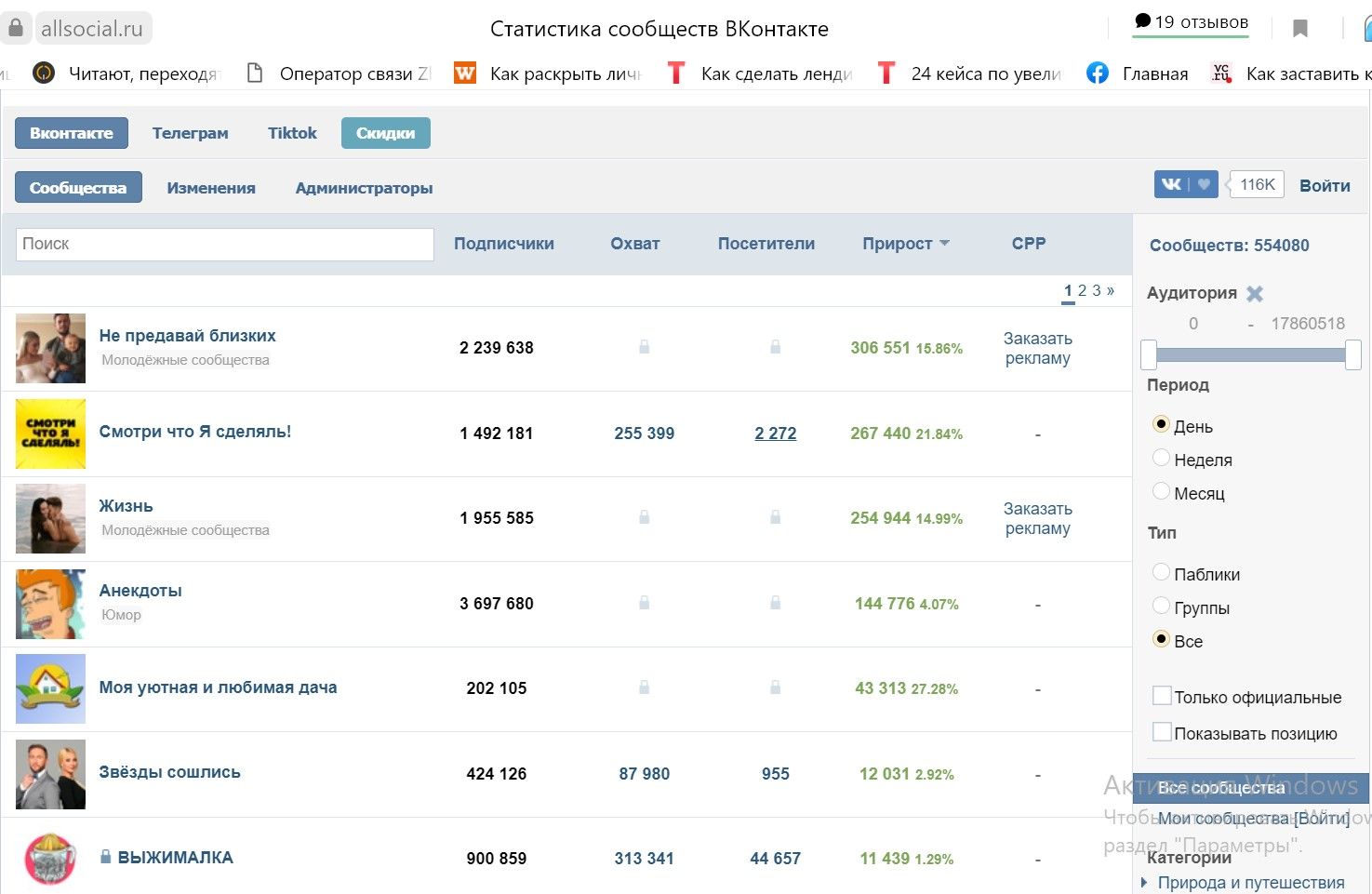Select the Неделя period option
This screenshot has width=1372, height=894.
pyautogui.click(x=1161, y=458)
